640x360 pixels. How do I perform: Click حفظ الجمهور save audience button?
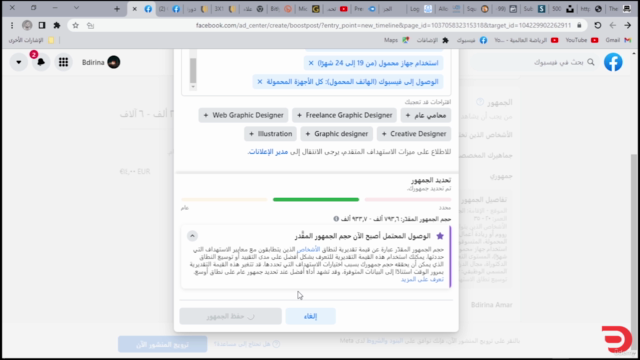tap(231, 316)
